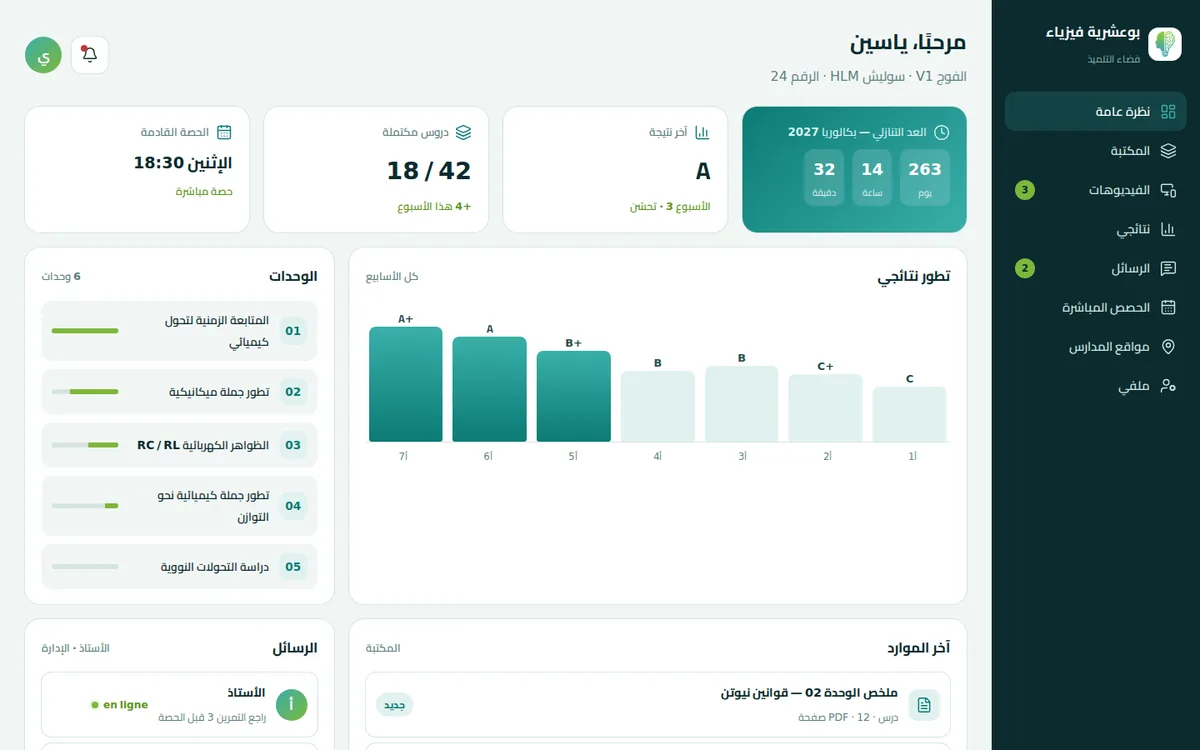Click the ملفي profile icon
This screenshot has width=1200, height=750.
pyautogui.click(x=1168, y=385)
